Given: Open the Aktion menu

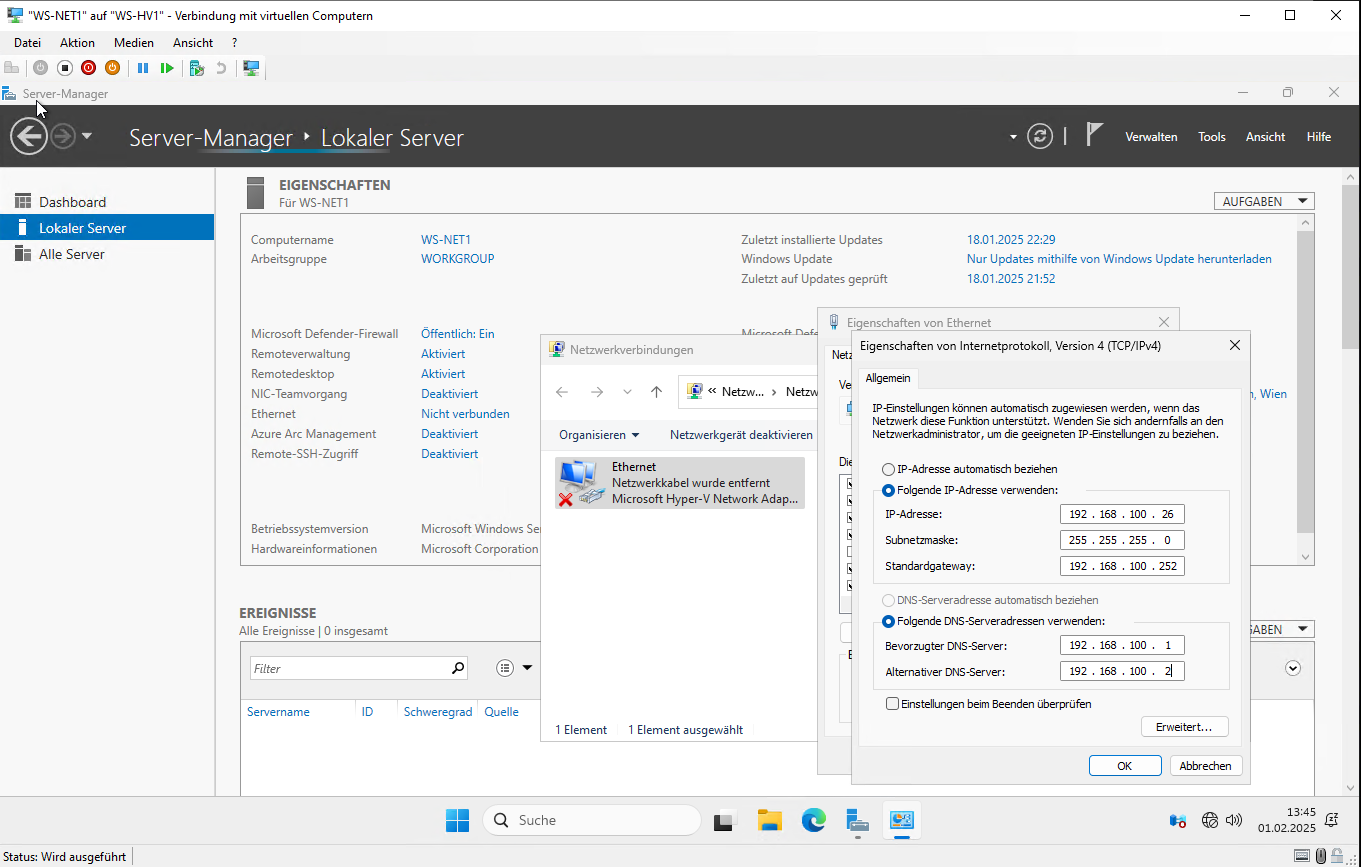Looking at the screenshot, I should point(77,43).
